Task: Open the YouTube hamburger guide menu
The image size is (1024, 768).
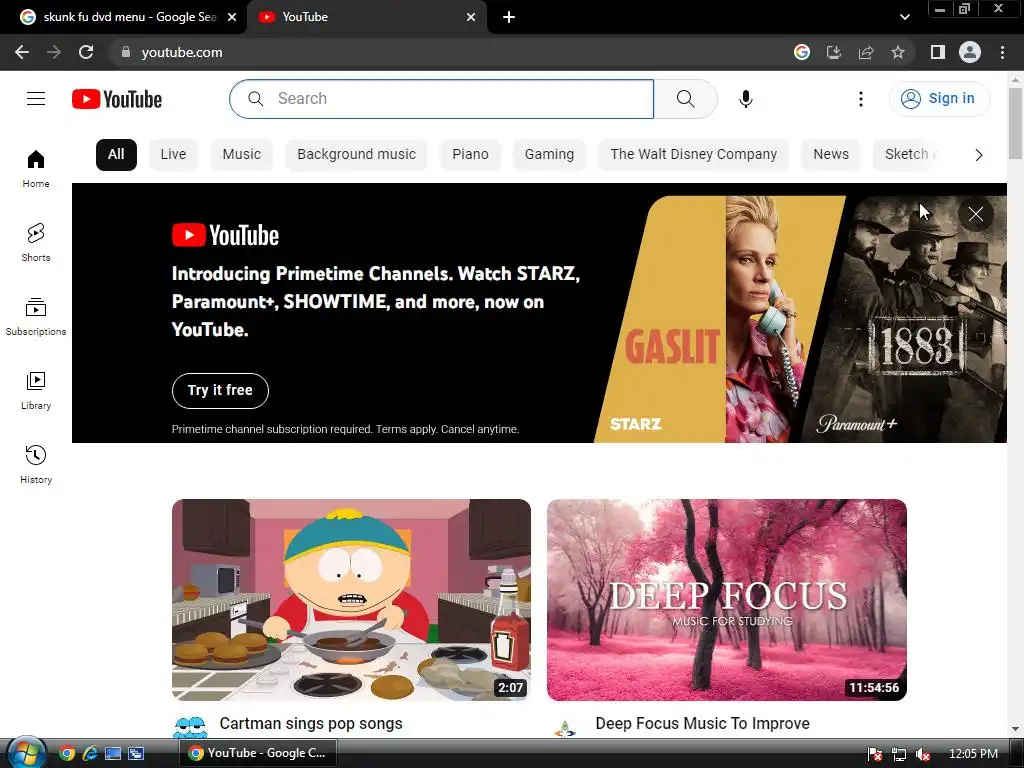Action: [x=36, y=99]
